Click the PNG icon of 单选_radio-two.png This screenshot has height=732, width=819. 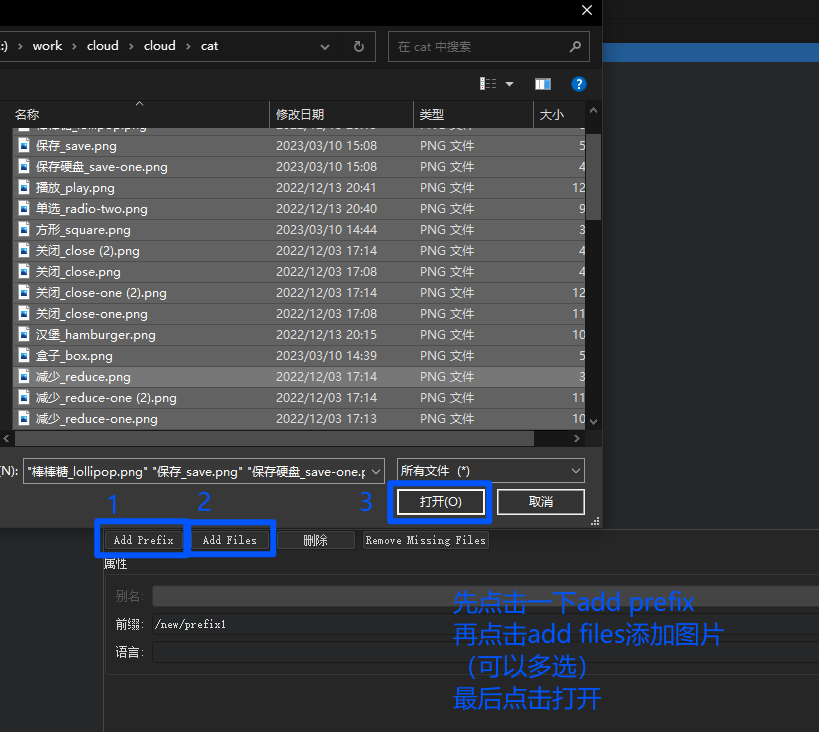point(24,208)
